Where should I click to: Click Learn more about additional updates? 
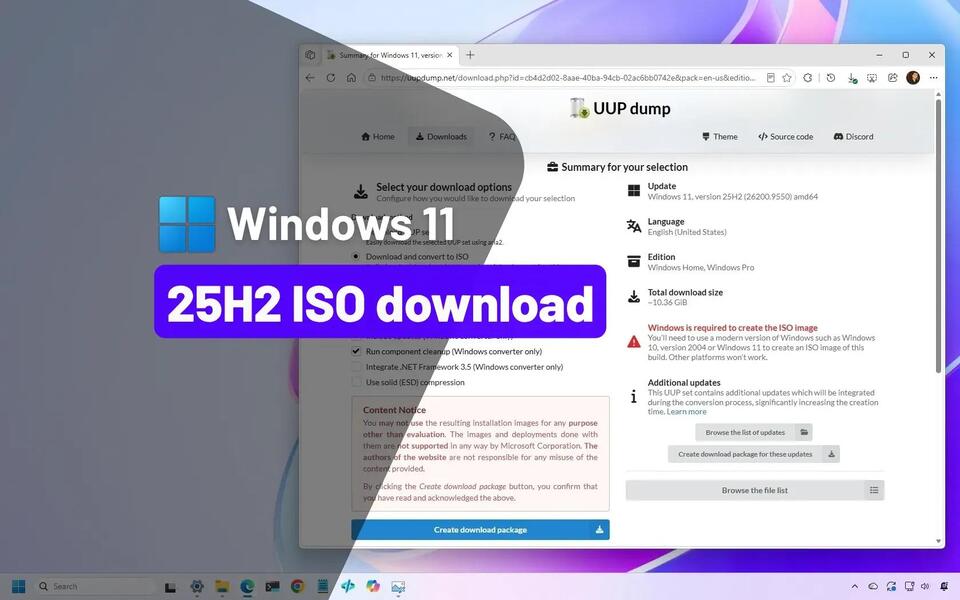(x=686, y=411)
